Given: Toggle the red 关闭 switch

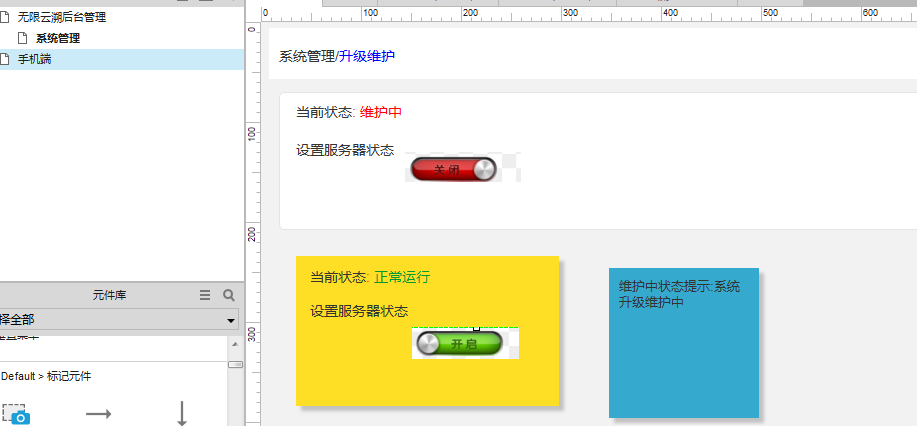Looking at the screenshot, I should tap(453, 170).
